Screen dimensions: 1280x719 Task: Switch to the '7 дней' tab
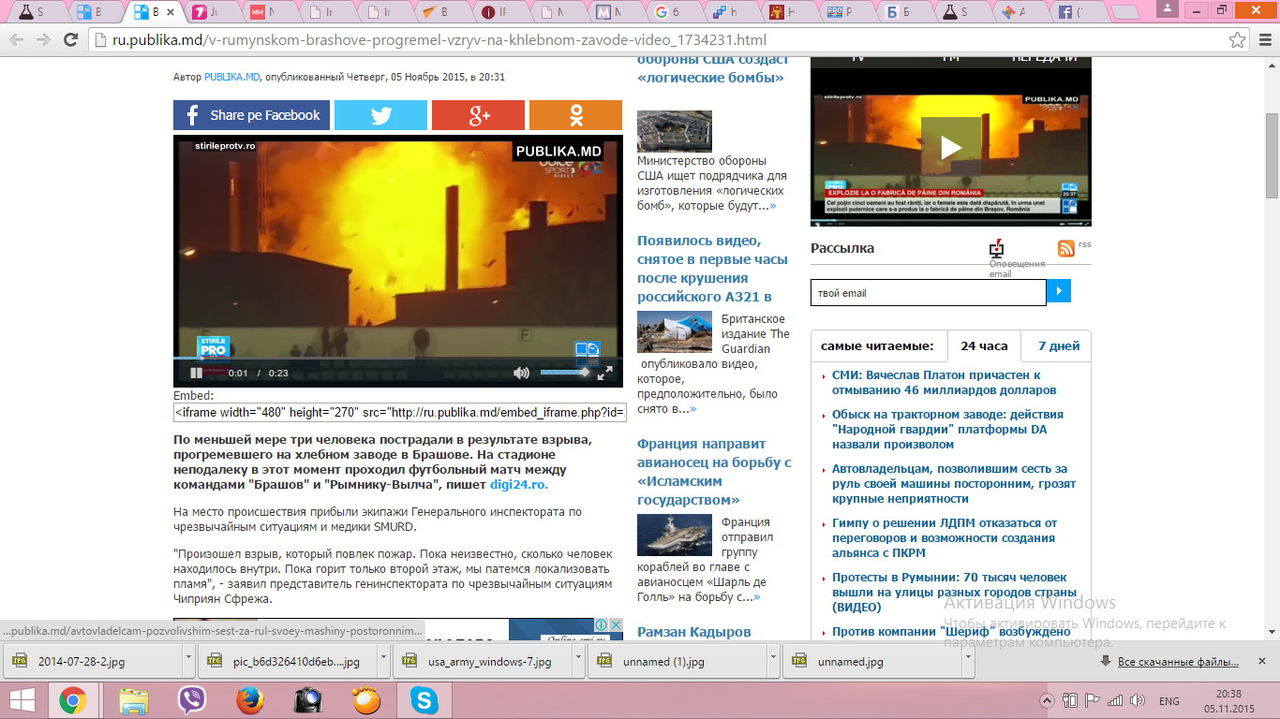1058,346
